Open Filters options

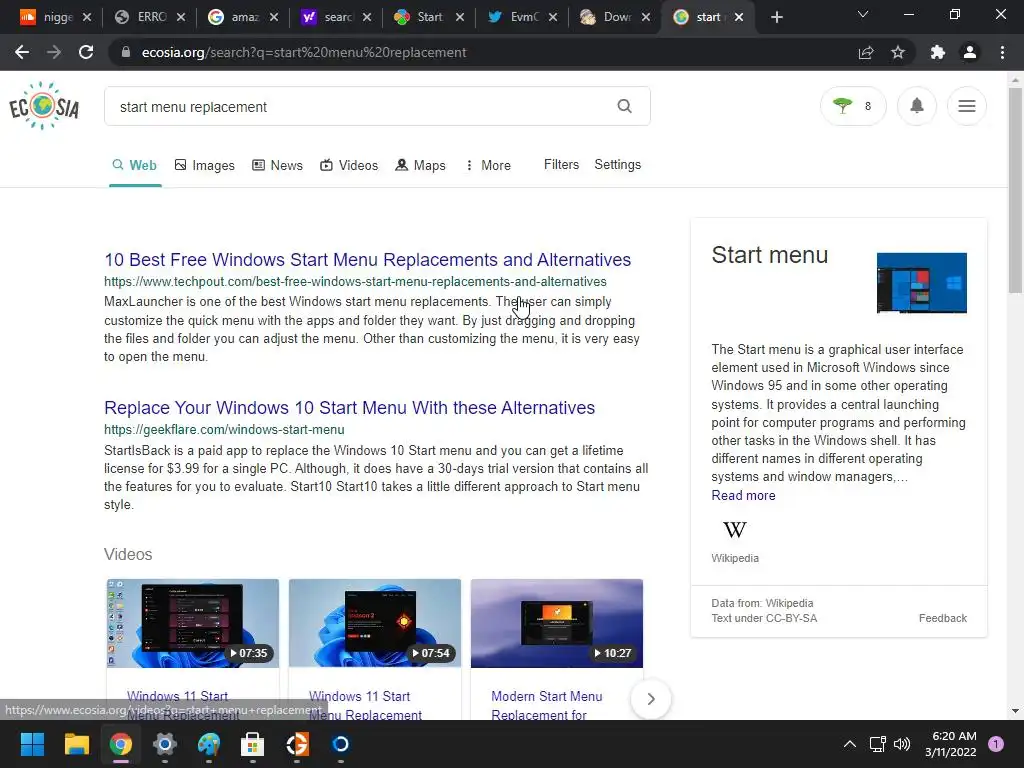561,165
